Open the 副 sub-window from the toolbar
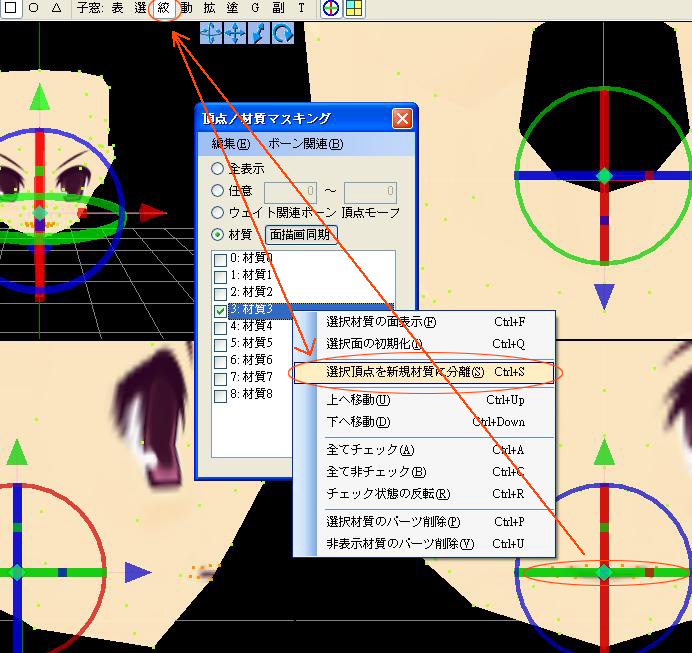This screenshot has height=653, width=692. click(278, 8)
